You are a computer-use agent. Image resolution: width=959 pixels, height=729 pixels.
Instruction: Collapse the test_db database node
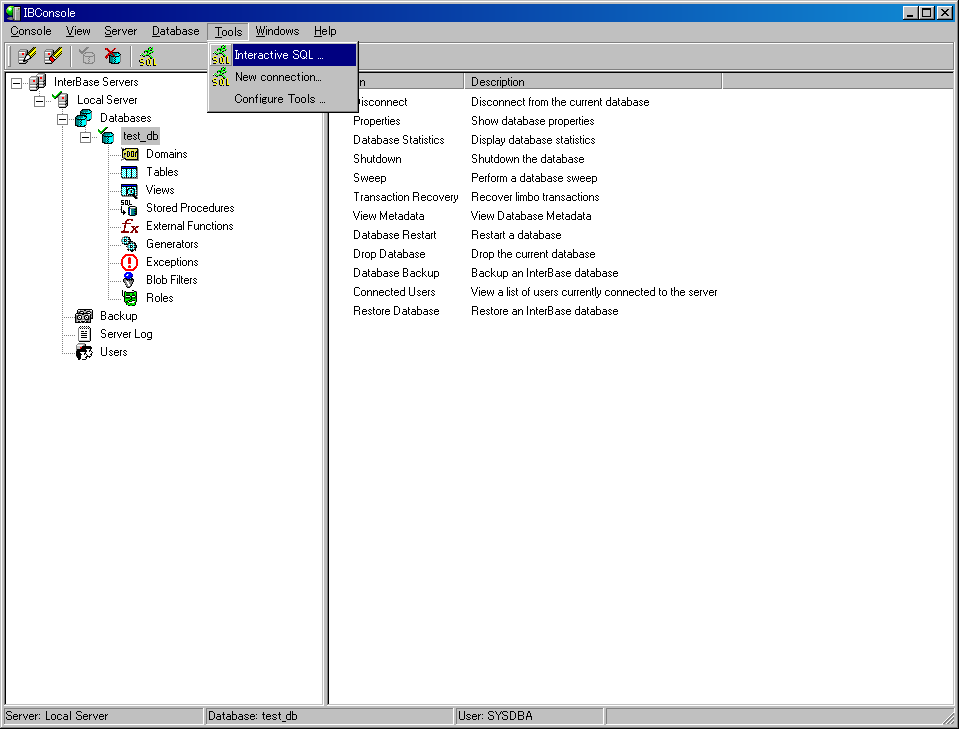pyautogui.click(x=85, y=136)
